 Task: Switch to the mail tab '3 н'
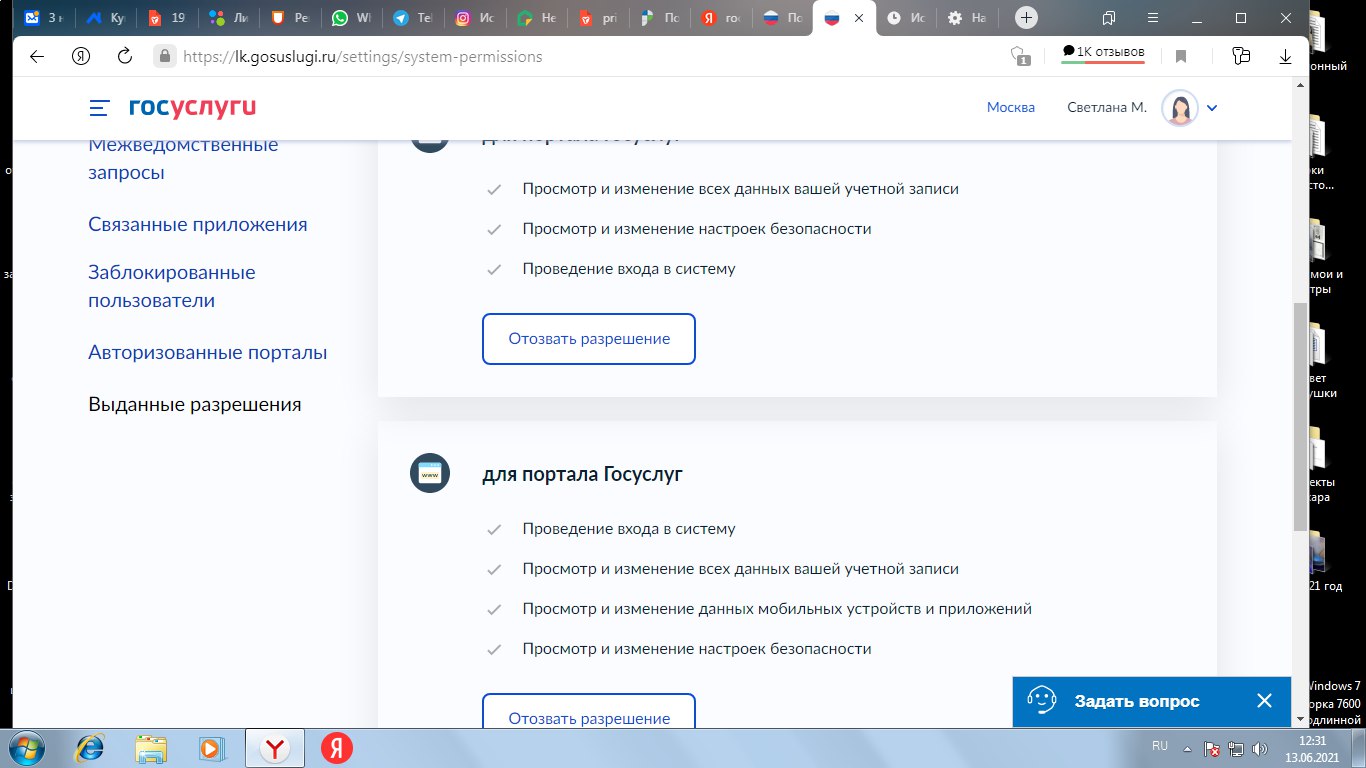click(x=46, y=18)
